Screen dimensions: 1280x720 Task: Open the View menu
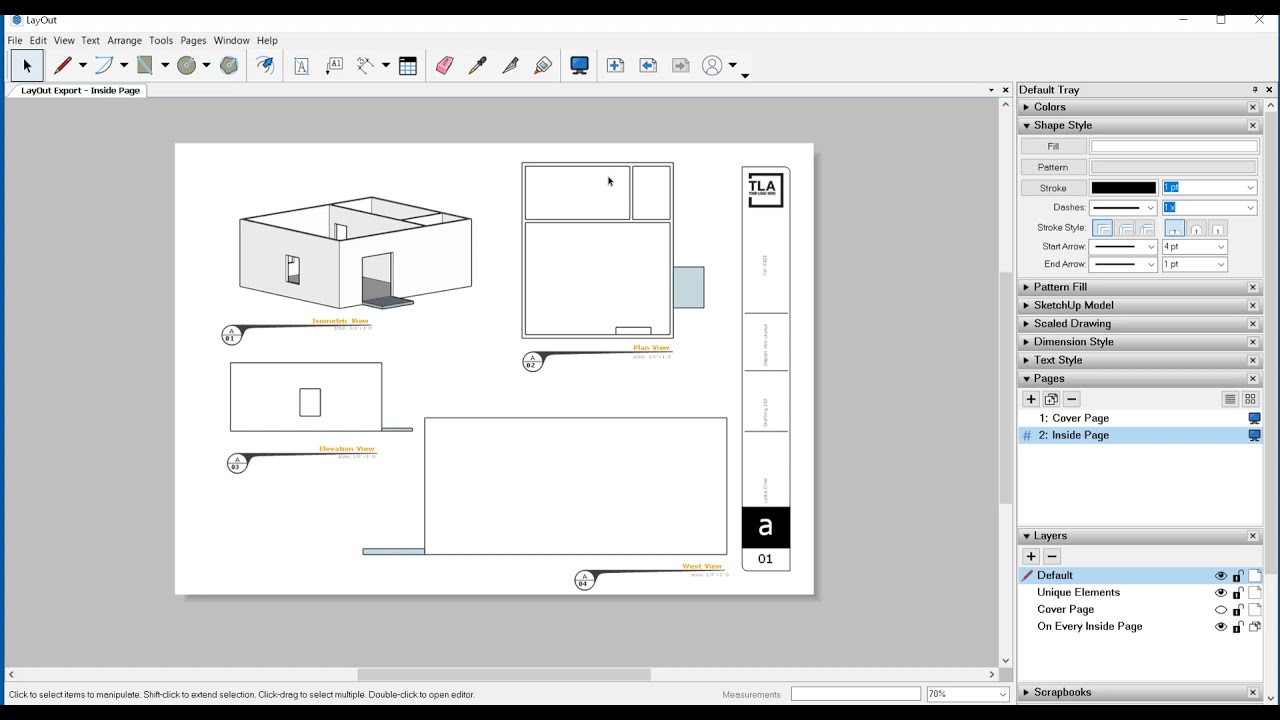(64, 41)
